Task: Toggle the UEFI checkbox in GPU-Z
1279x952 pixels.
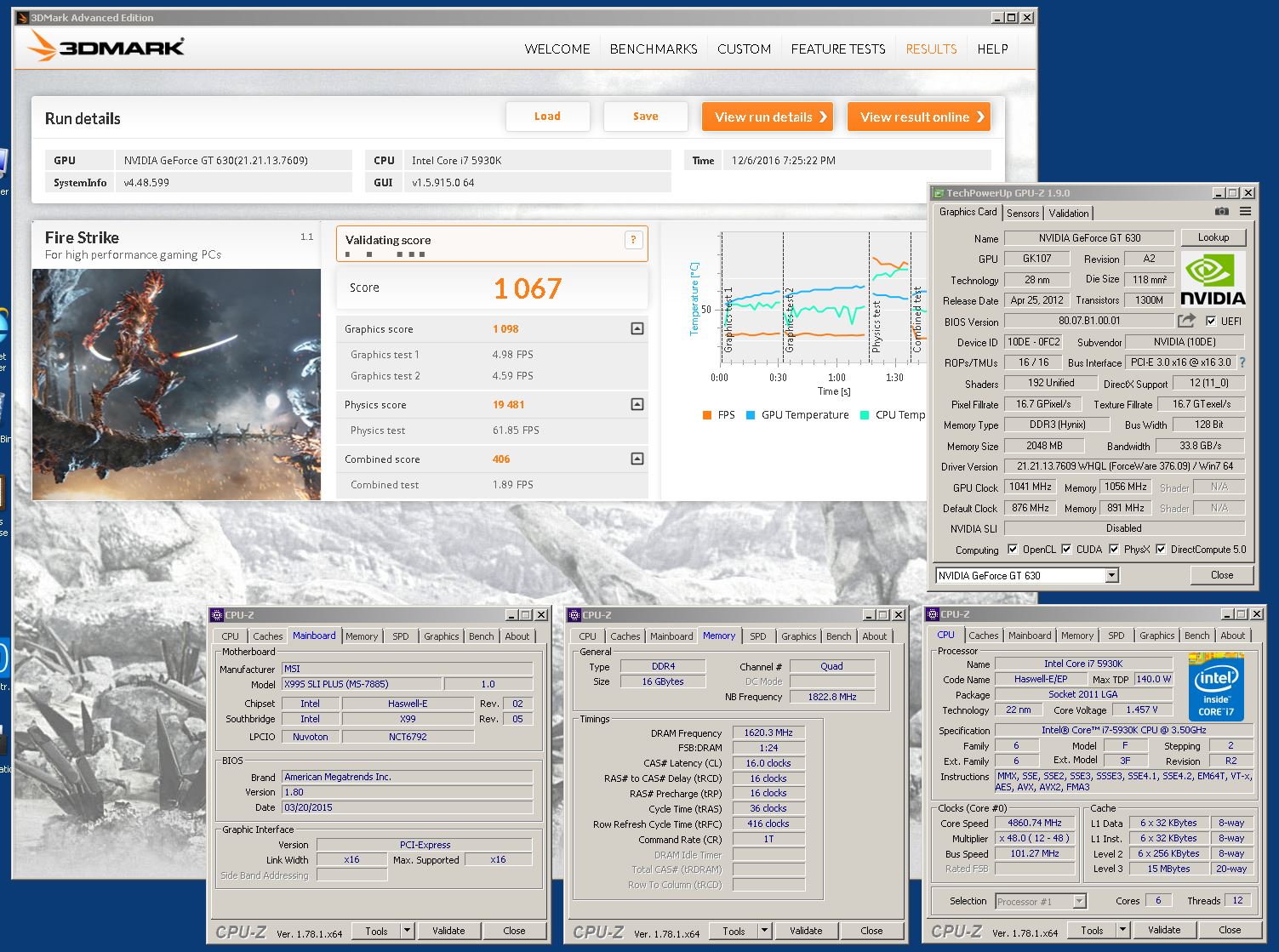Action: tap(1211, 321)
